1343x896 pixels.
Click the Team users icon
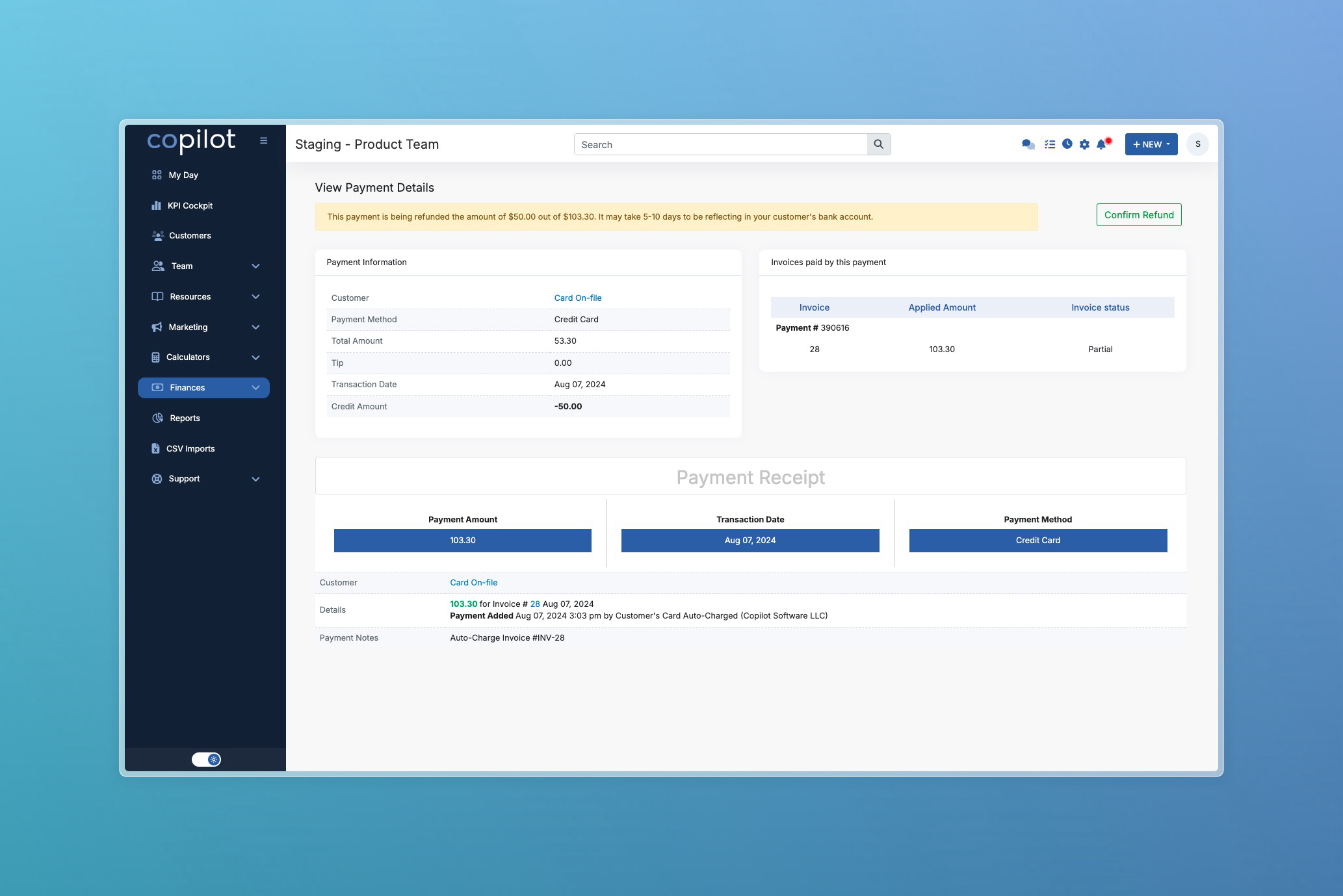click(x=158, y=266)
